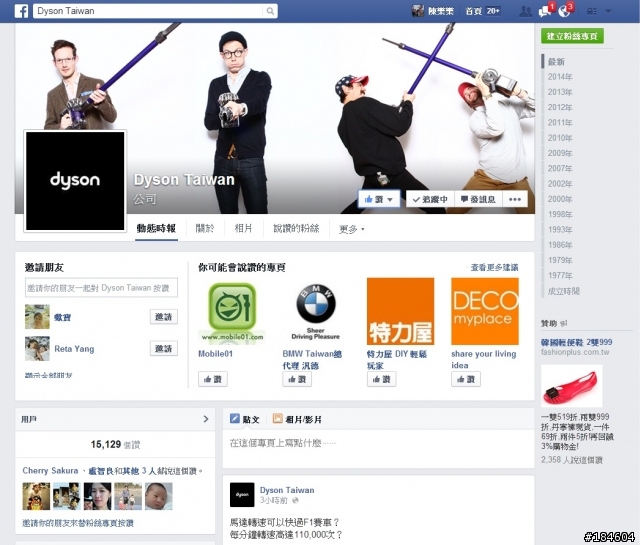Image resolution: width=640 pixels, height=545 pixels.
Task: Go to 首頁 home link
Action: click(473, 11)
